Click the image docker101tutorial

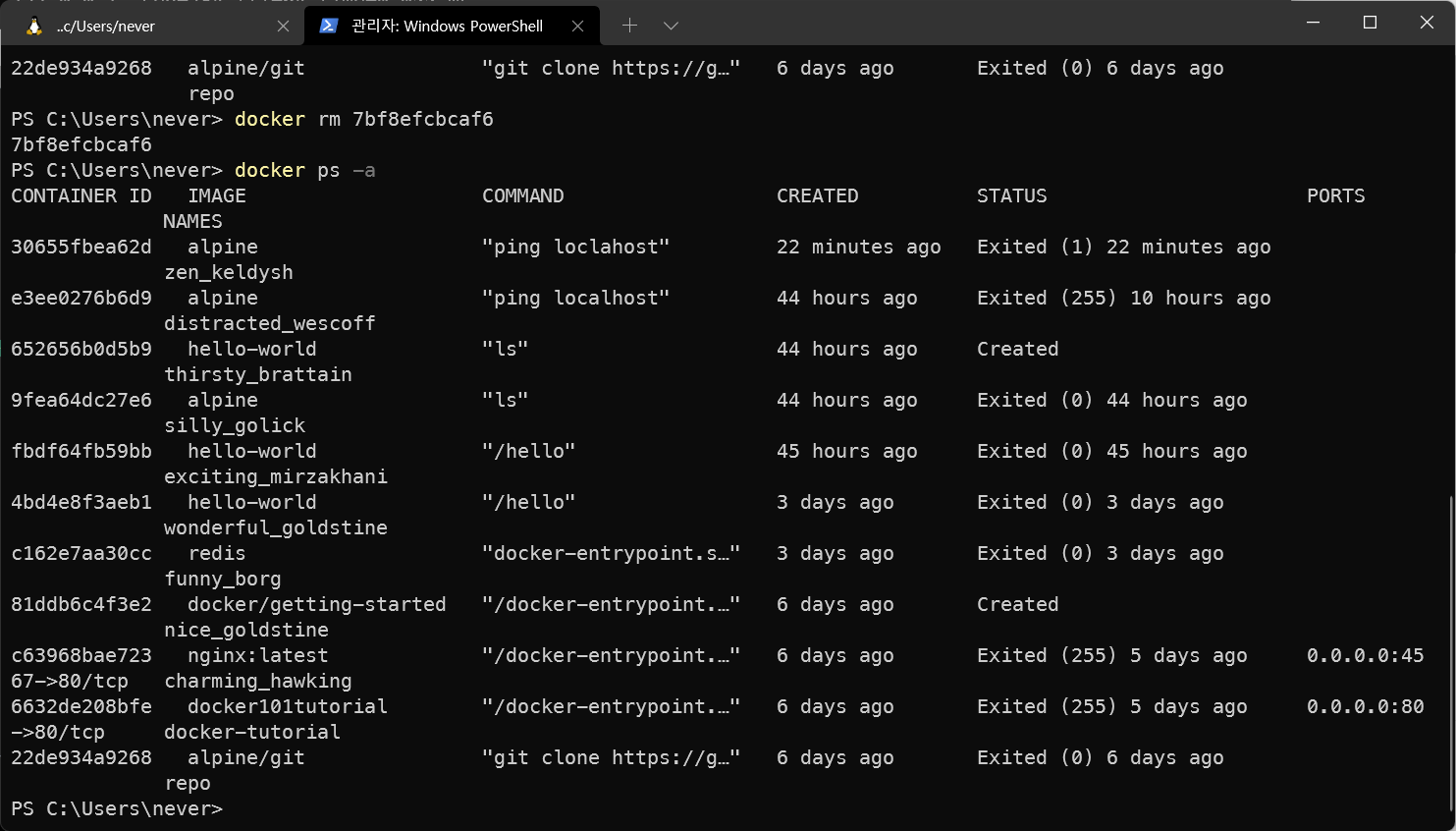pyautogui.click(x=288, y=706)
